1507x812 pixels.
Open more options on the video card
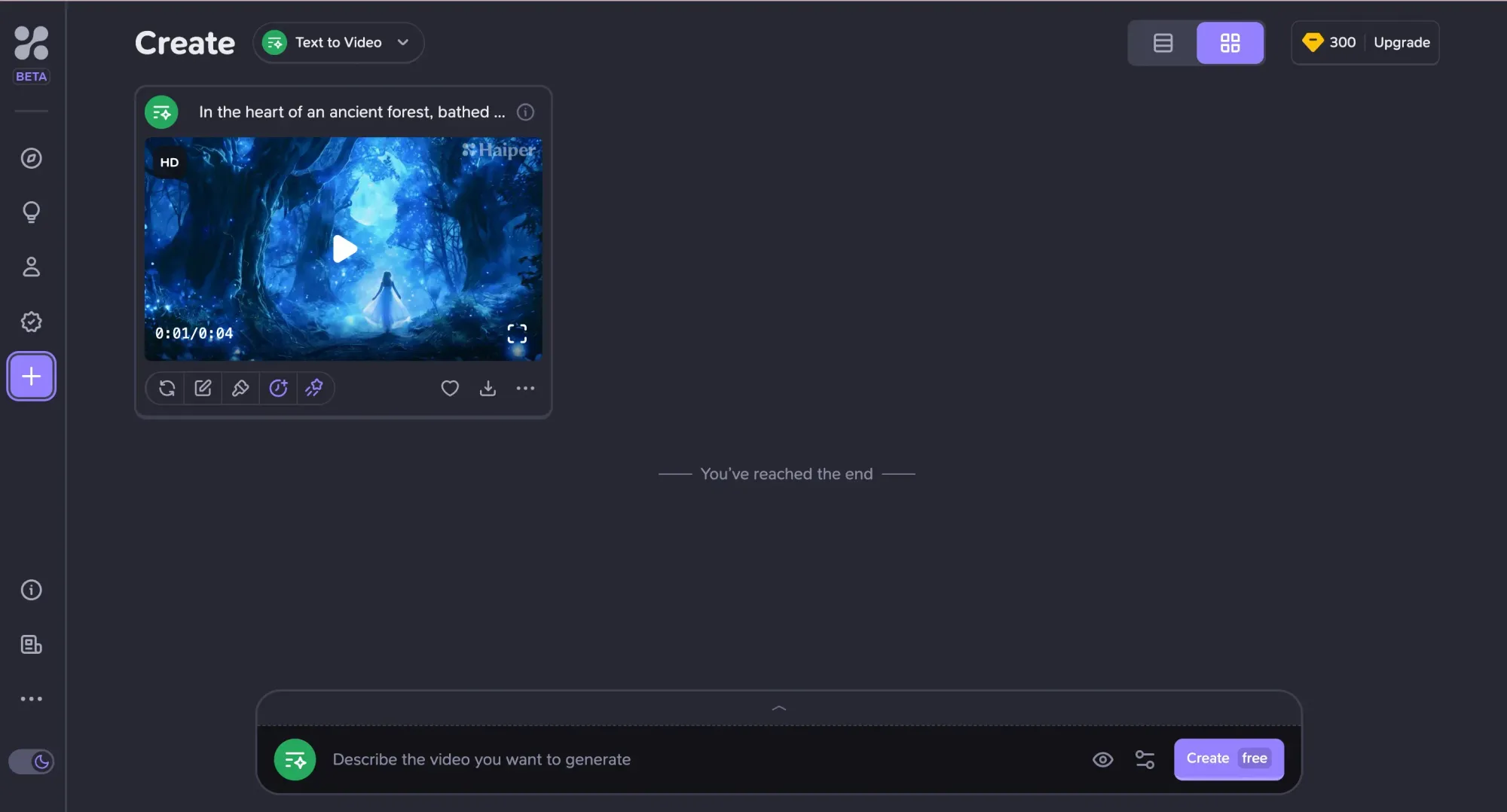tap(525, 388)
